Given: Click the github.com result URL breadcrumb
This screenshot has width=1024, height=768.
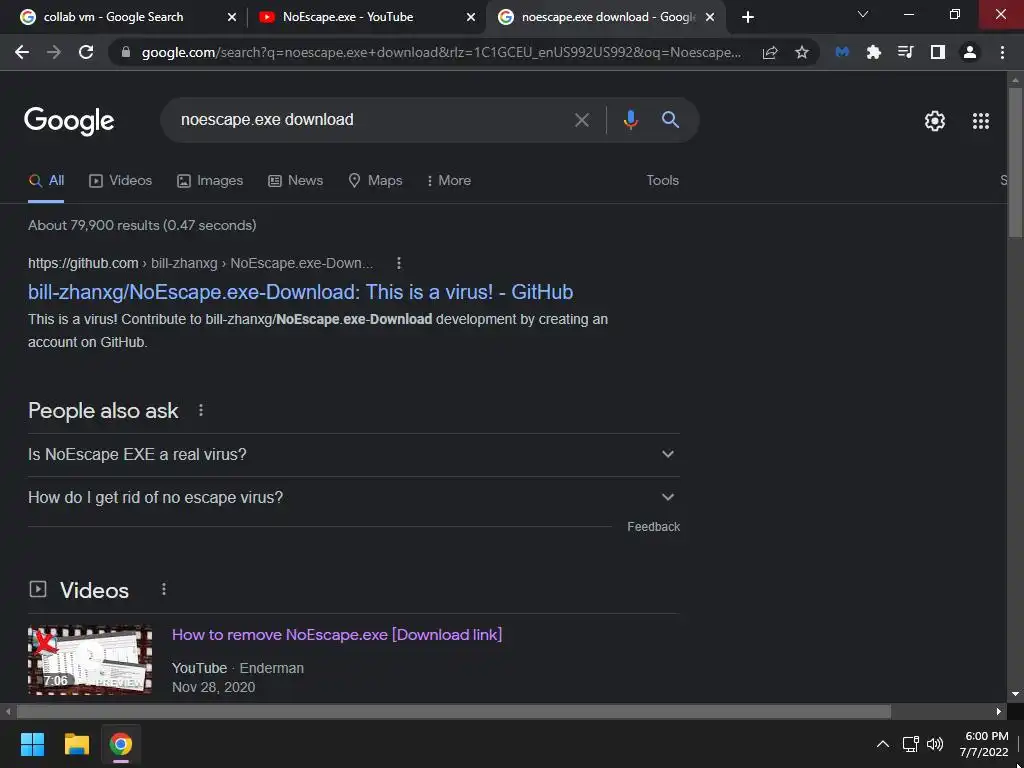Looking at the screenshot, I should (200, 263).
